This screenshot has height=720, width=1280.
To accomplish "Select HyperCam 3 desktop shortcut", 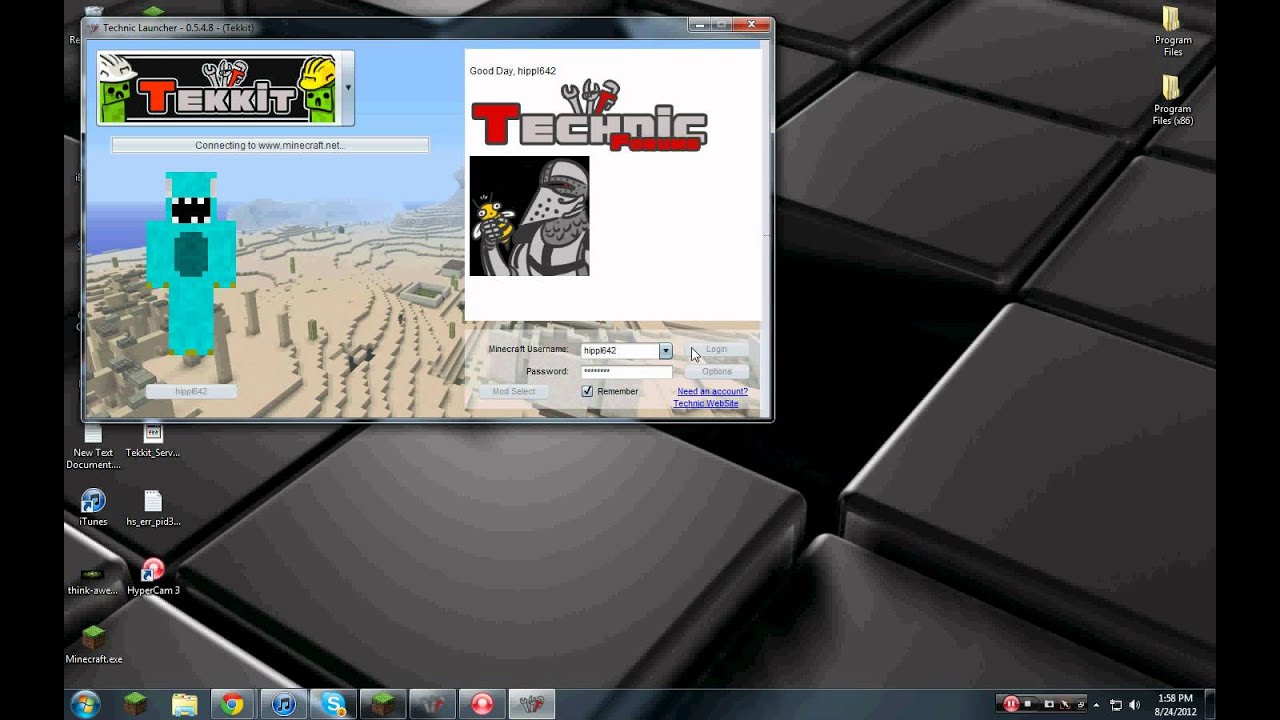I will tap(153, 578).
